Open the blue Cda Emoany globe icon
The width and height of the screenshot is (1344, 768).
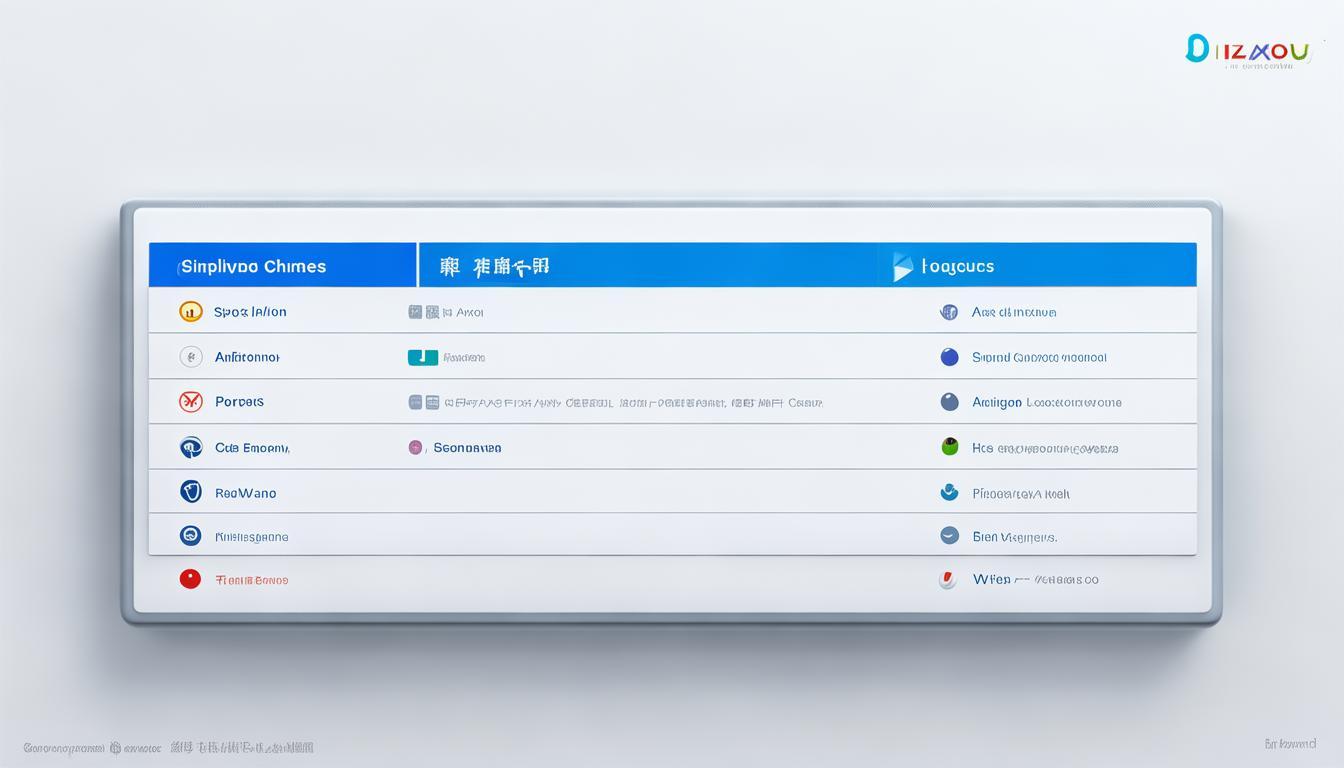[x=191, y=446]
